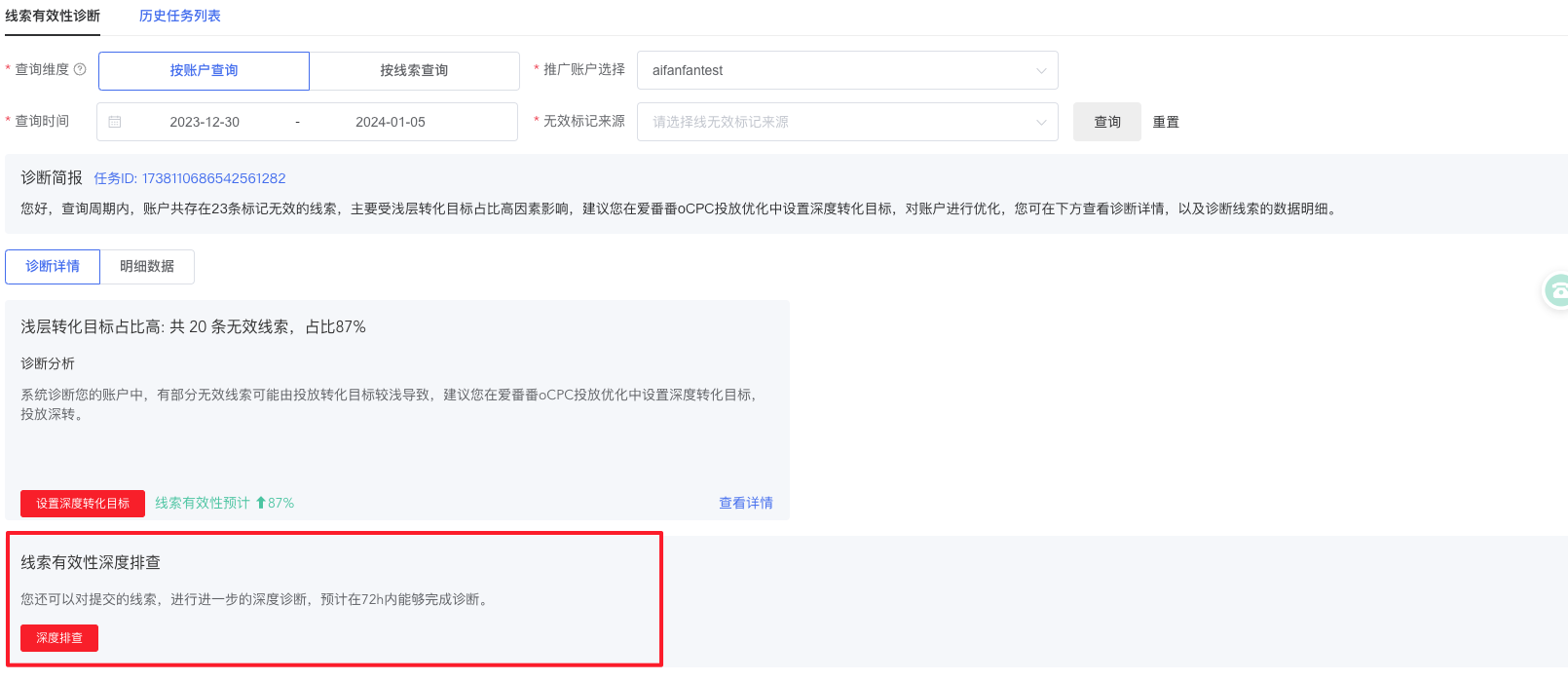Select the 按账户查询 query dimension
1568x681 pixels.
point(204,71)
